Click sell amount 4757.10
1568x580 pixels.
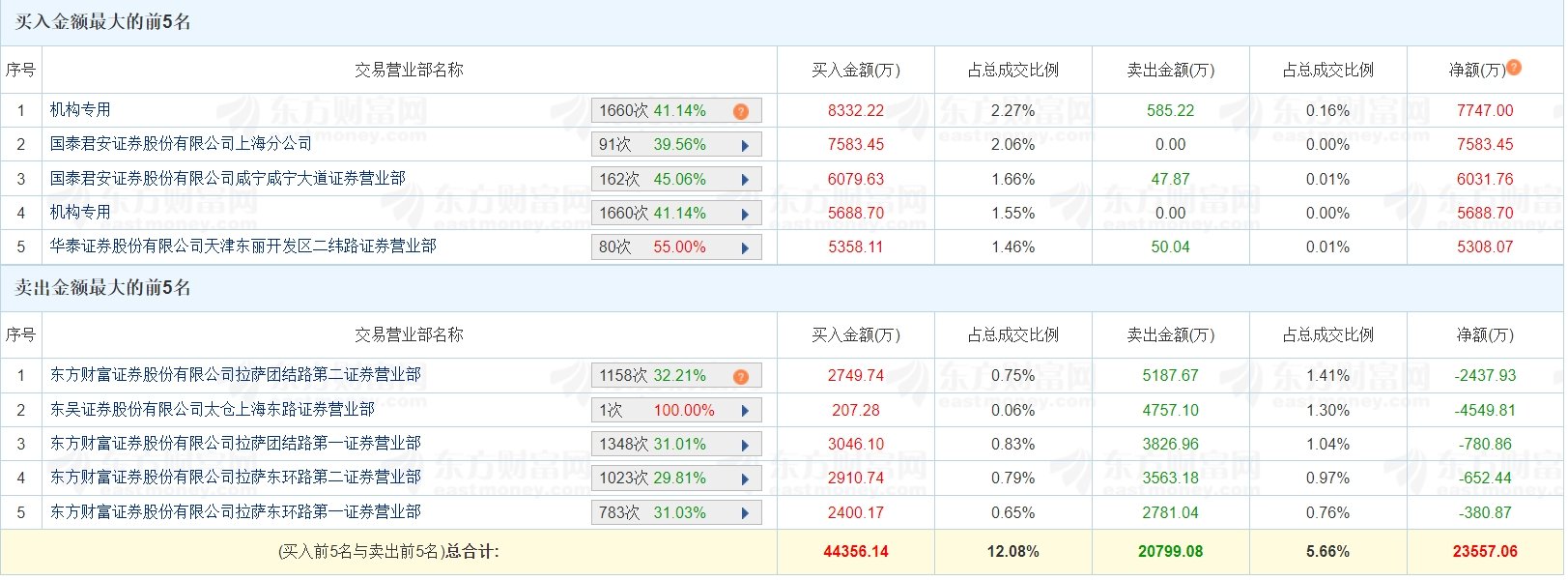point(1171,411)
